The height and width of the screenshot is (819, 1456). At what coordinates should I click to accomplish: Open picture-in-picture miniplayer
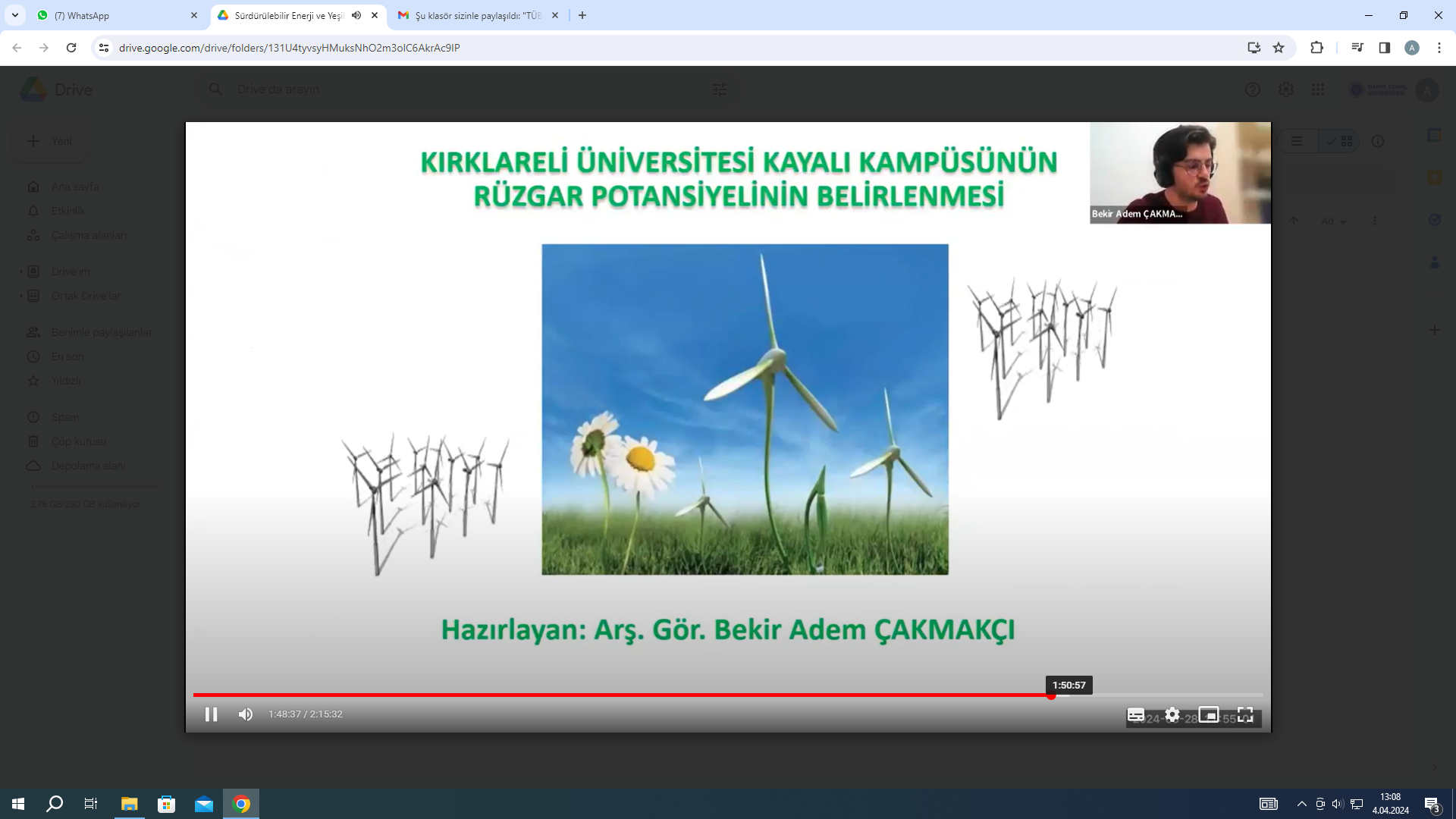click(1209, 714)
